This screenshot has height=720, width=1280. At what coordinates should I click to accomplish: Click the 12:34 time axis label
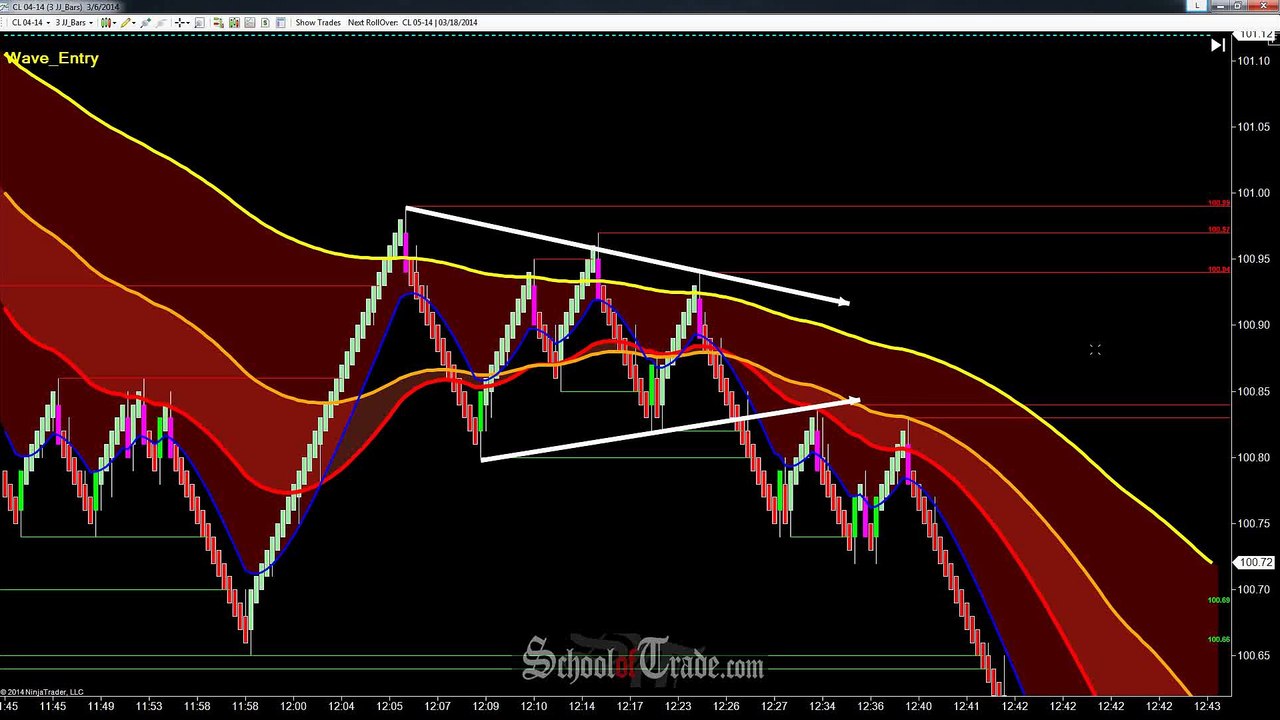click(822, 706)
